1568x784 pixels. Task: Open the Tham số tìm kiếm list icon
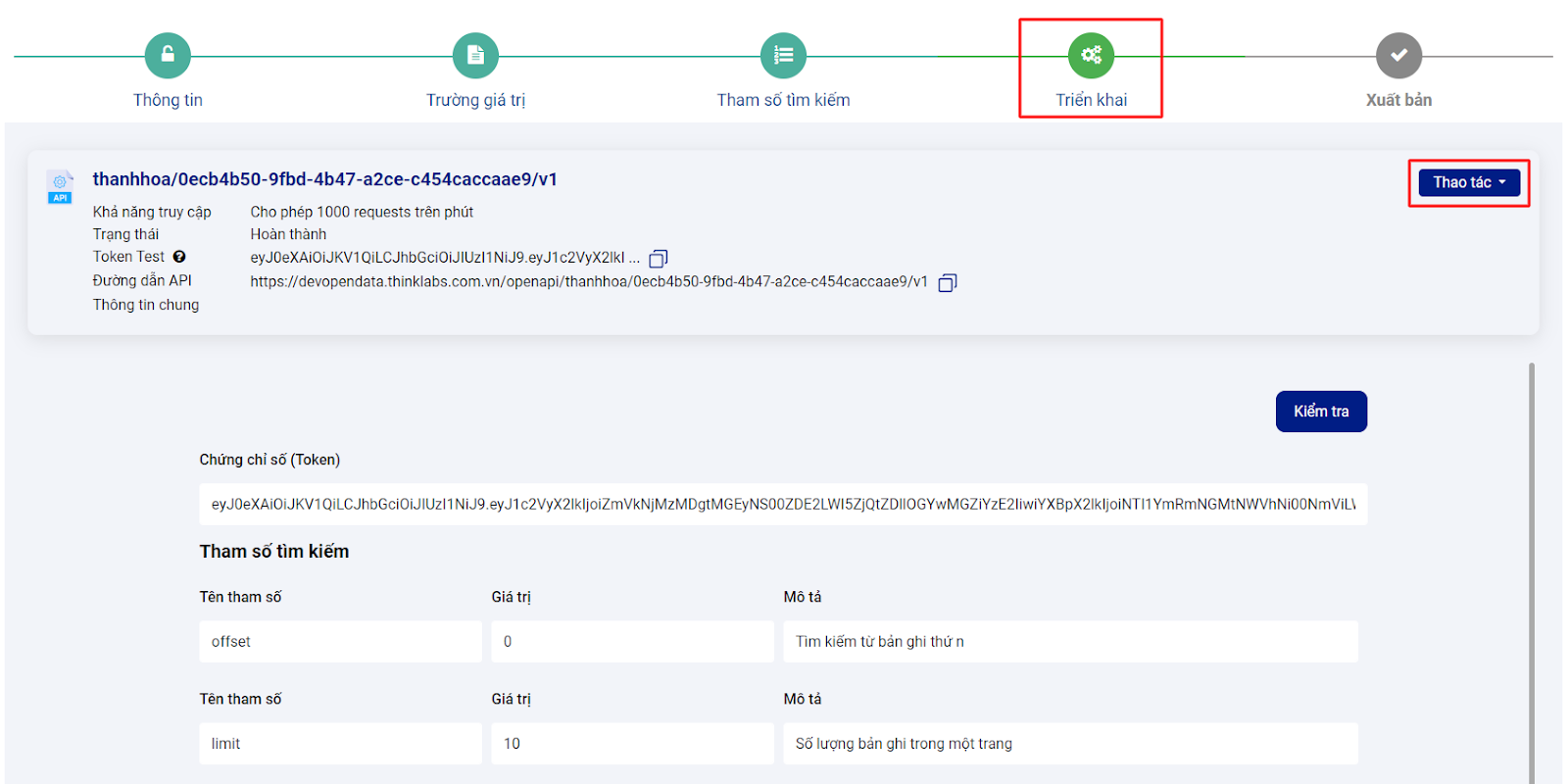[x=783, y=56]
